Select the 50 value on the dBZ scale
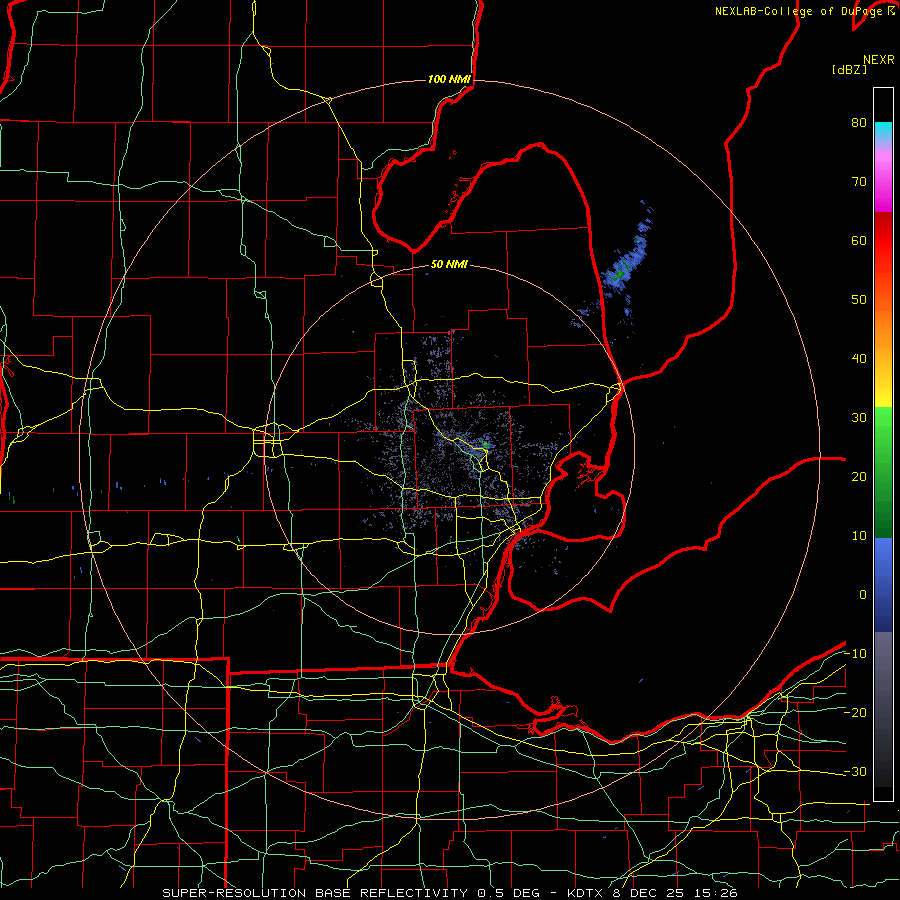 (859, 300)
